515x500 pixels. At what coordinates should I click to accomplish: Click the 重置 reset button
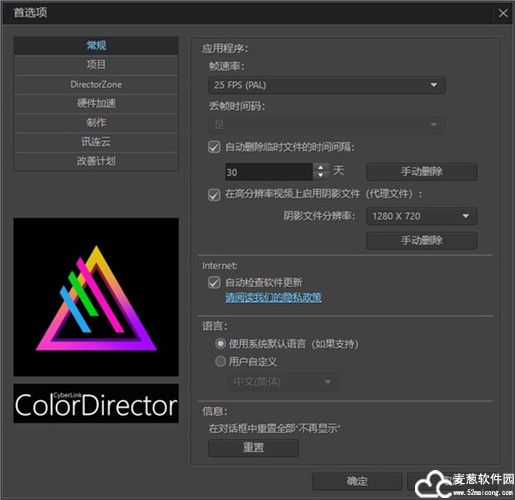click(x=253, y=447)
